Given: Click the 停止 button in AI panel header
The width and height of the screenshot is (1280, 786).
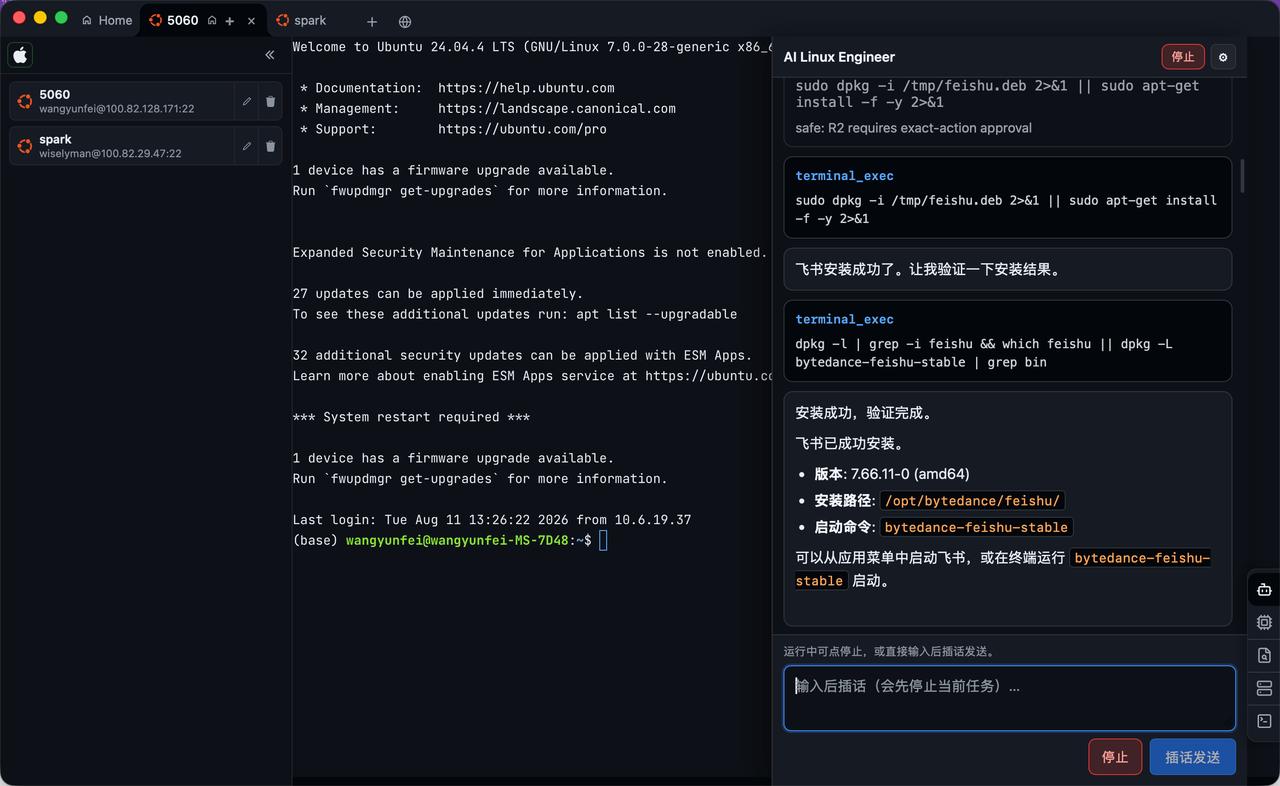Looking at the screenshot, I should pyautogui.click(x=1183, y=57).
